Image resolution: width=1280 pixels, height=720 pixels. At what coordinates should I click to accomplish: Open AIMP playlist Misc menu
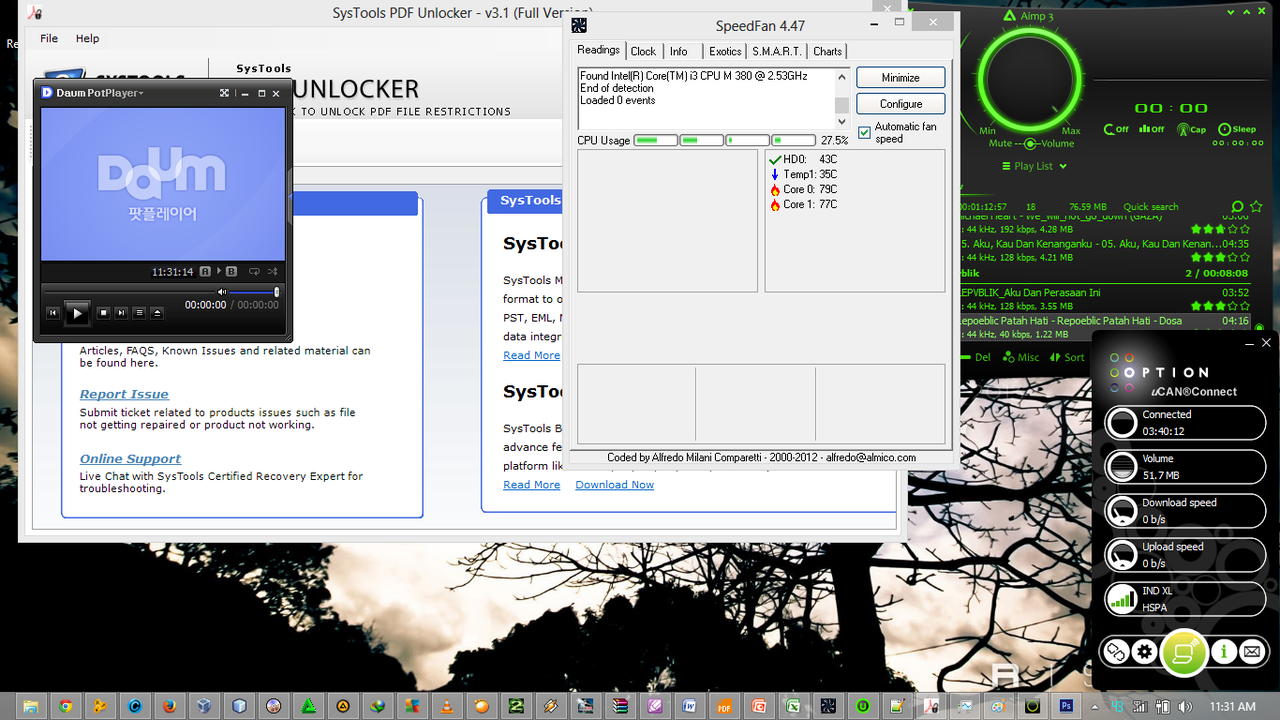(x=1020, y=357)
